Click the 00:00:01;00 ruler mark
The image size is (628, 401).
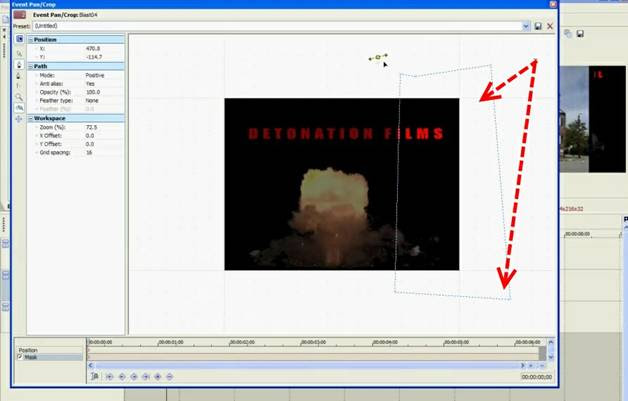pos(171,343)
